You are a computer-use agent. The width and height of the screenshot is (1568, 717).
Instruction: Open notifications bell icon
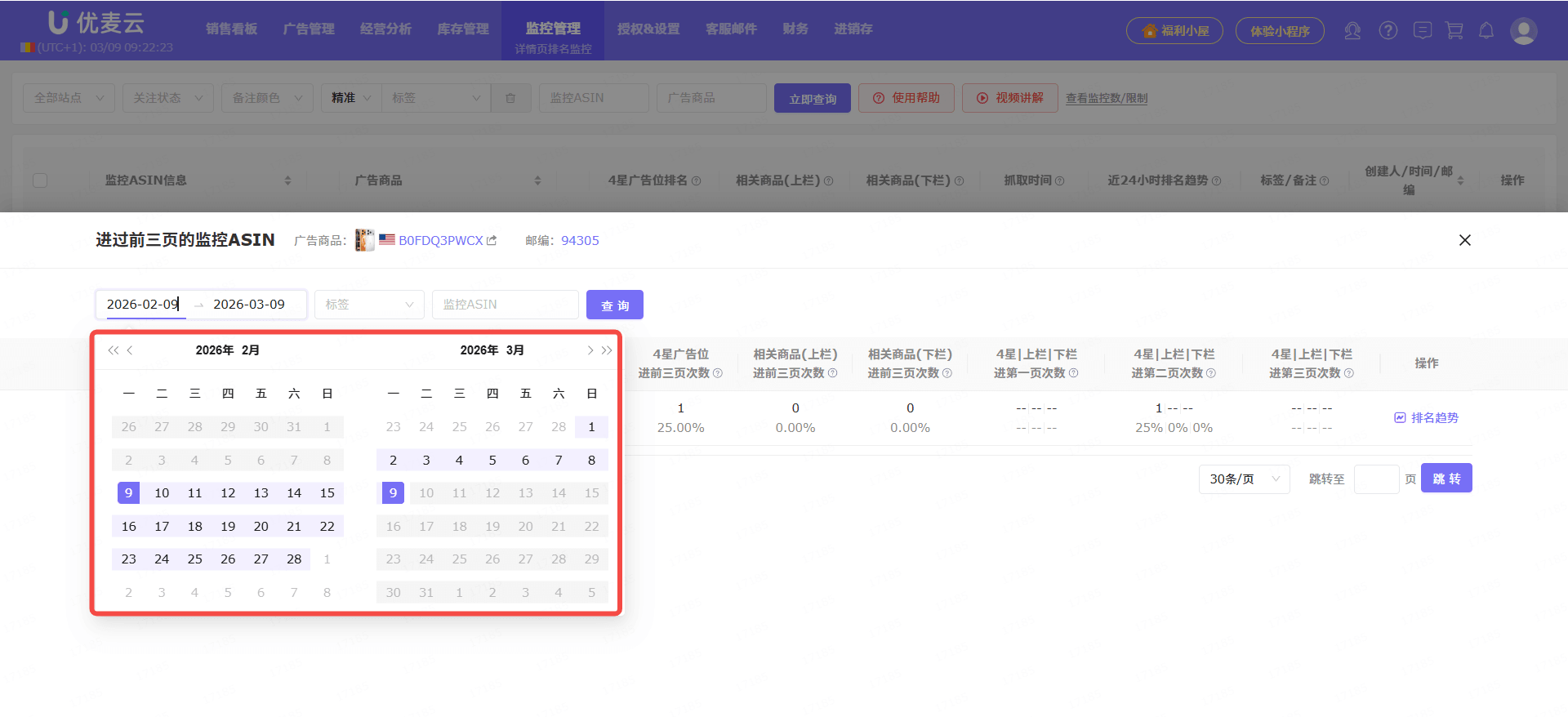1486,31
